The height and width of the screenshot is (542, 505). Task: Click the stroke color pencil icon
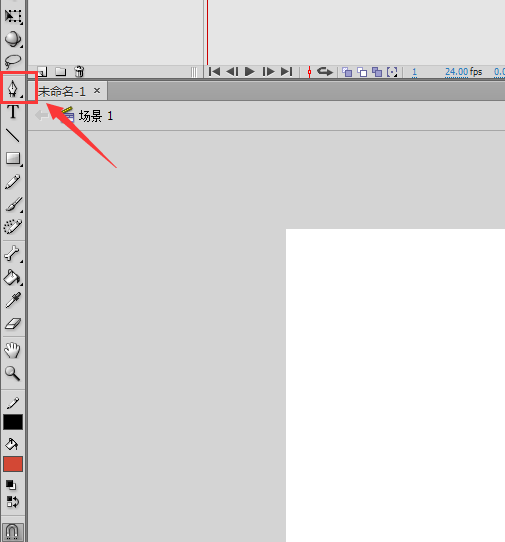13,403
